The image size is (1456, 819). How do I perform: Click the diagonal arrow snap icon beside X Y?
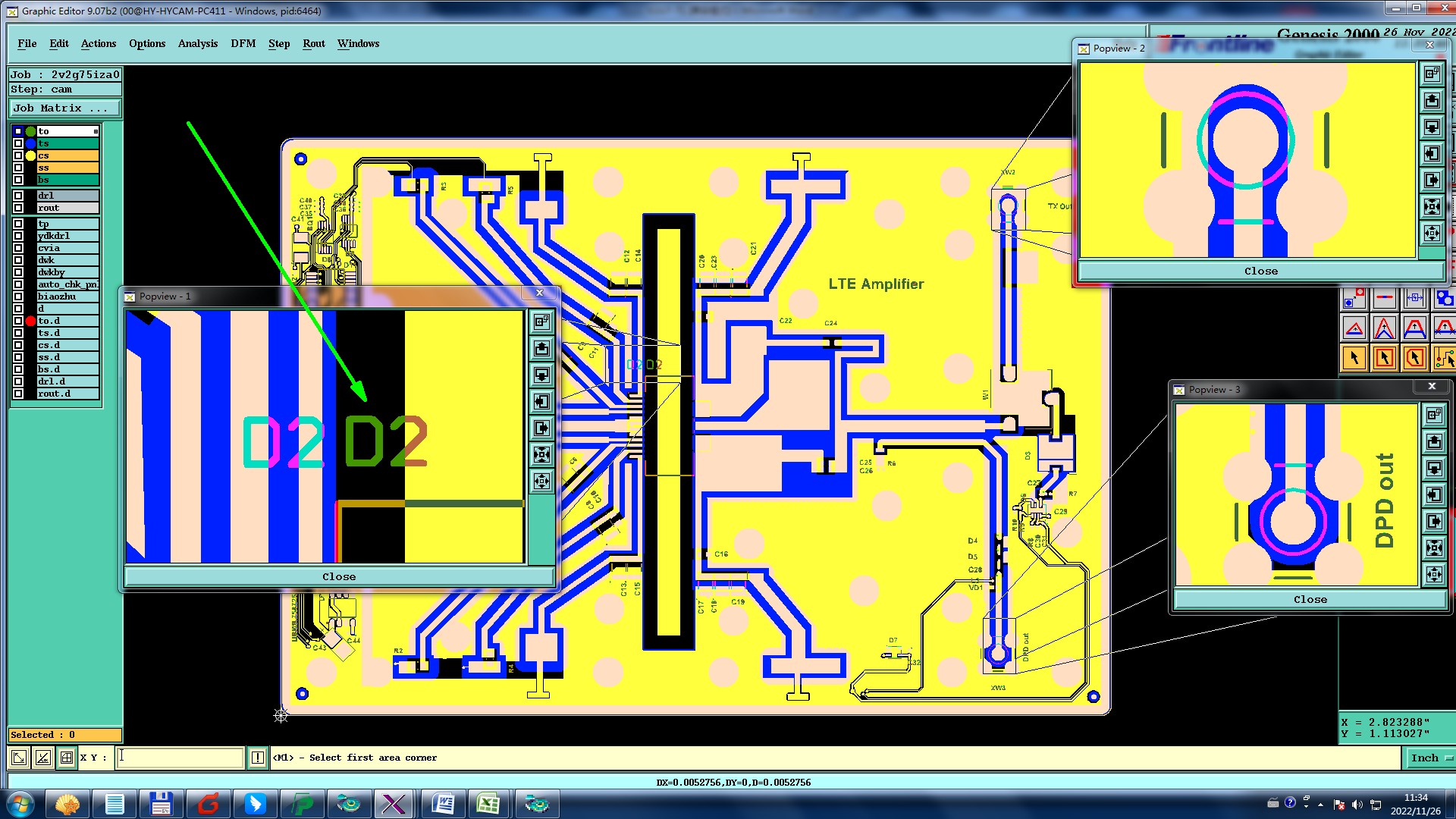pos(19,757)
